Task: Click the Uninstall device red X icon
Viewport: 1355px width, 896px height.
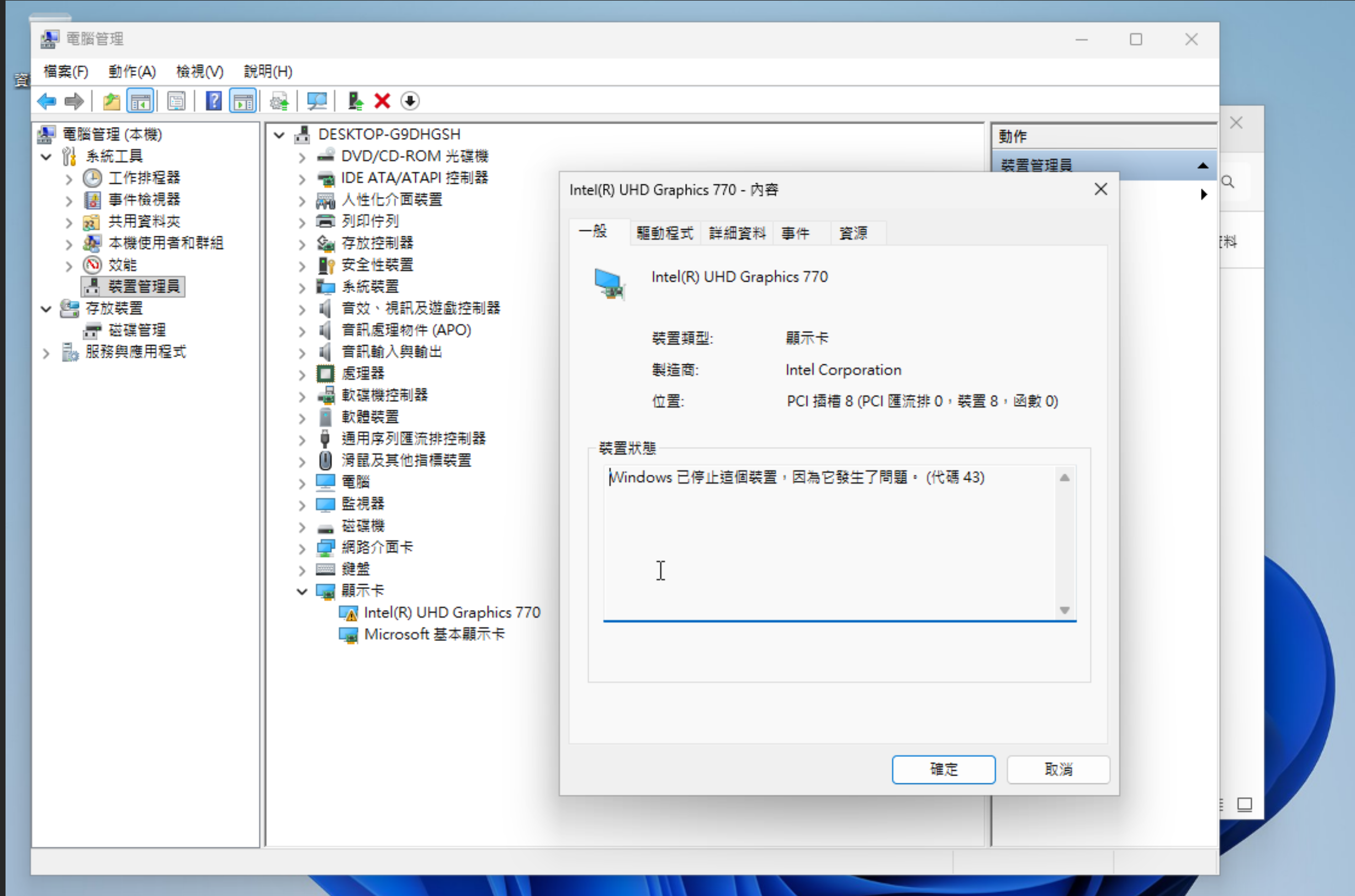Action: click(382, 100)
